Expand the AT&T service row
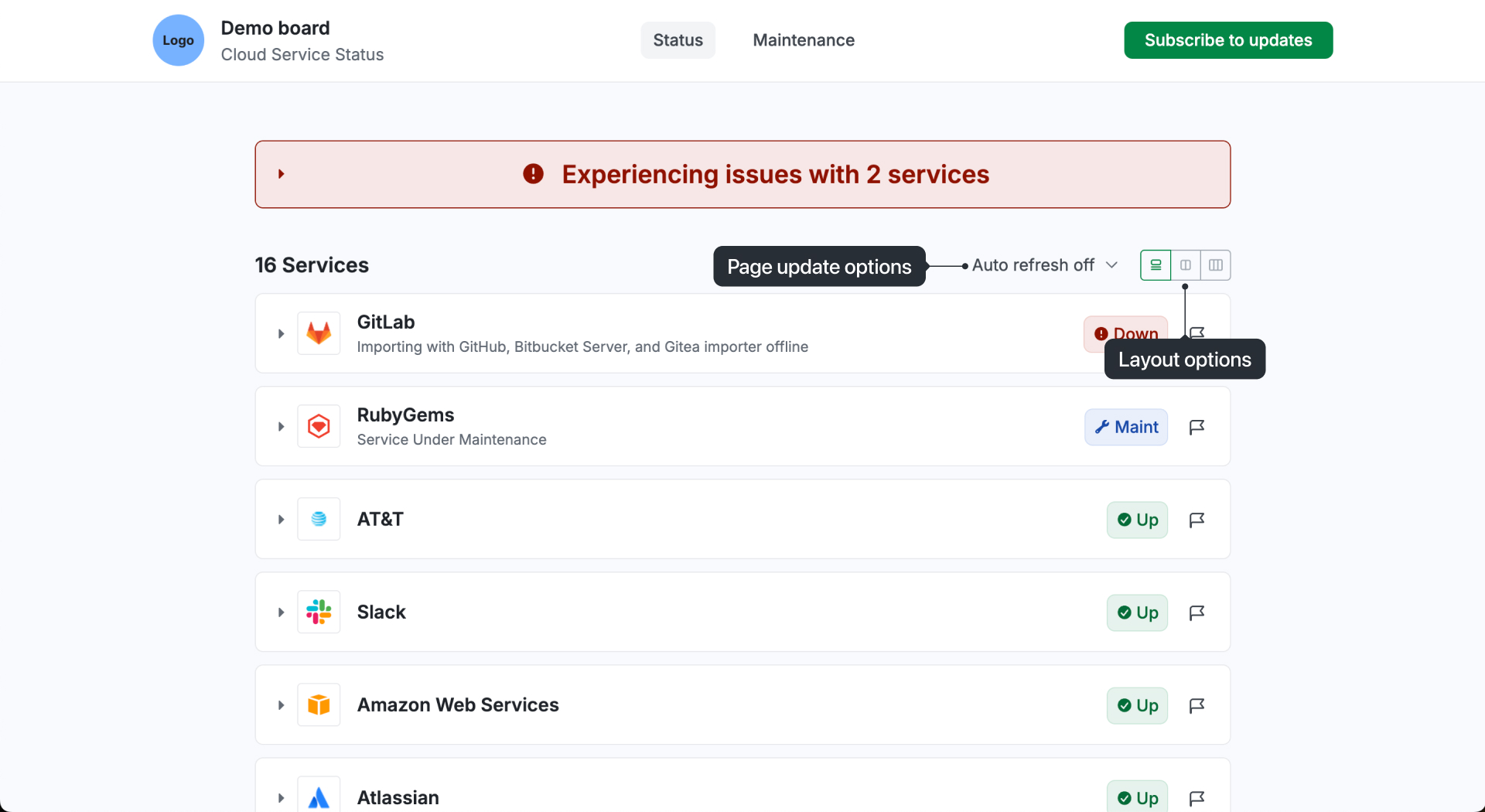The height and width of the screenshot is (812, 1485). click(282, 519)
